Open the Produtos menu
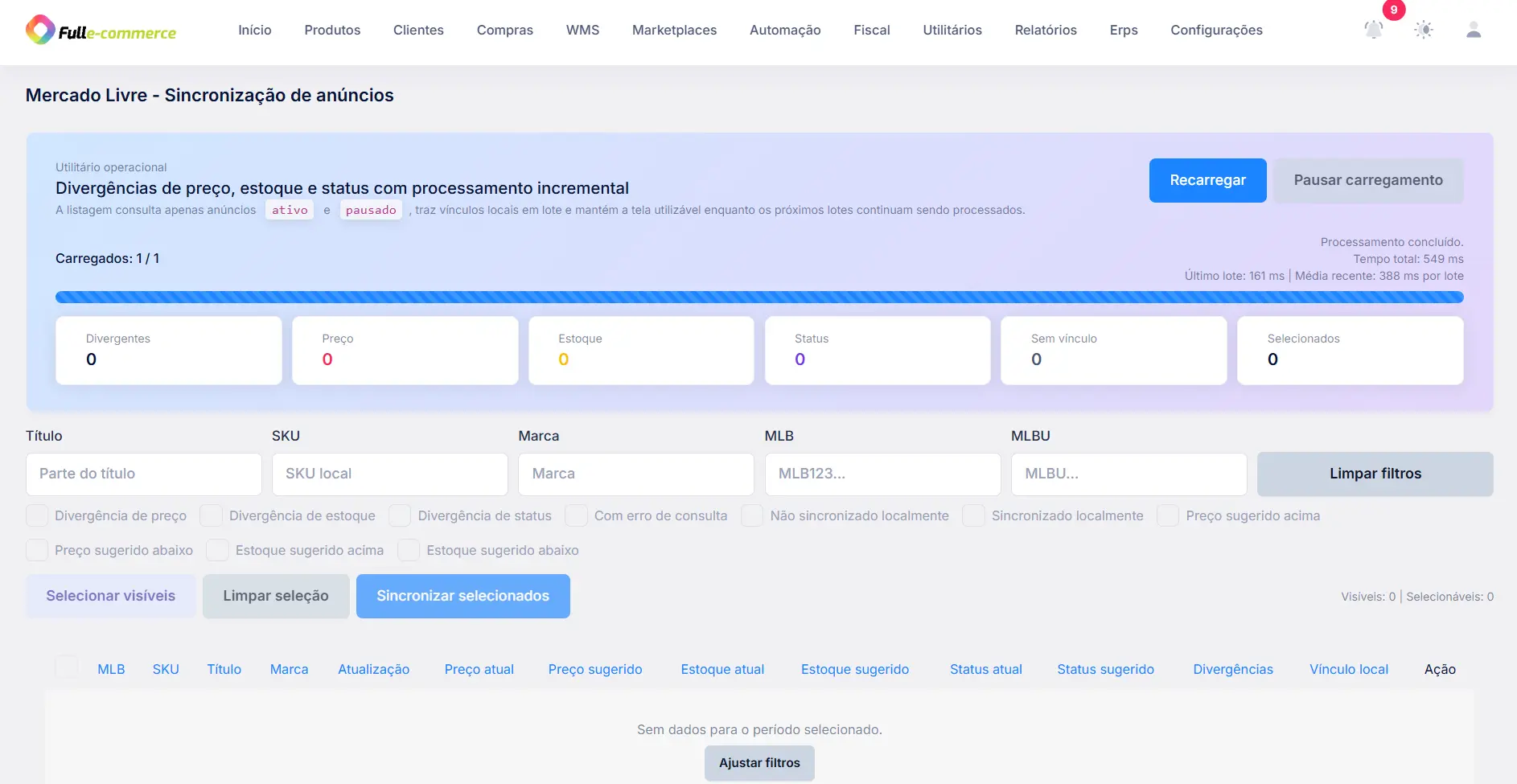The width and height of the screenshot is (1517, 784). click(332, 31)
